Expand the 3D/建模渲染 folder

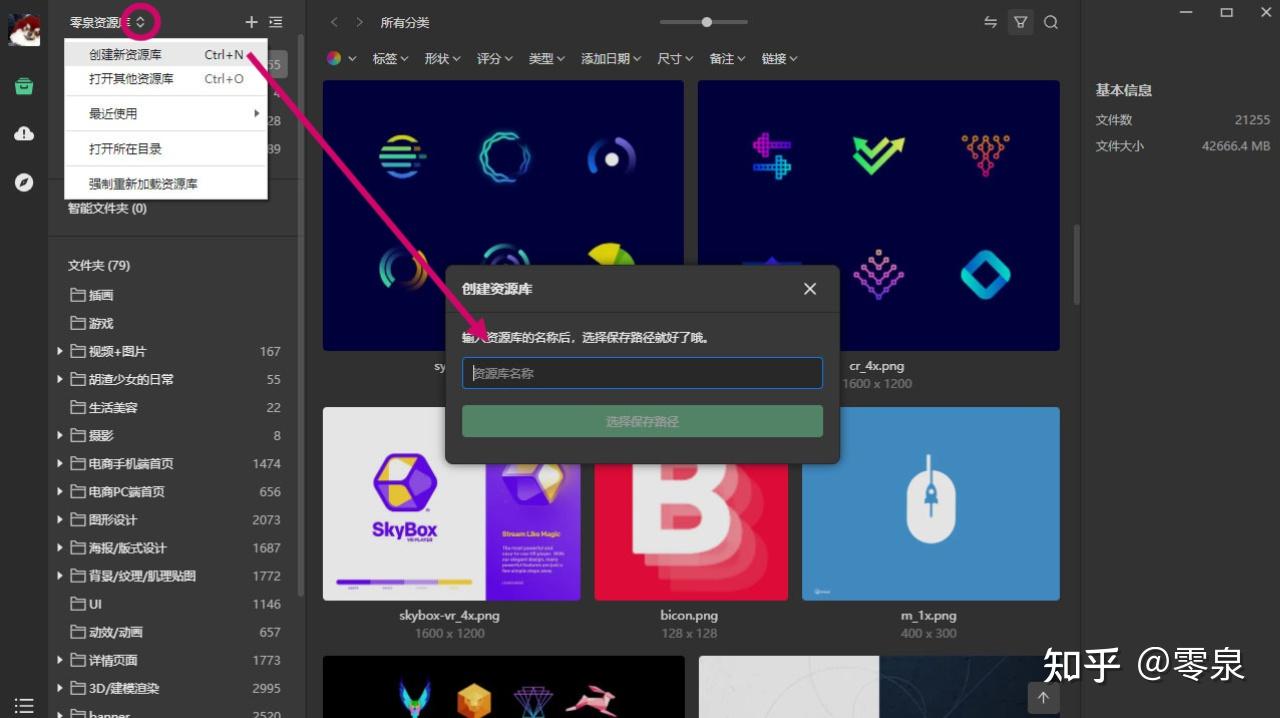[x=60, y=687]
